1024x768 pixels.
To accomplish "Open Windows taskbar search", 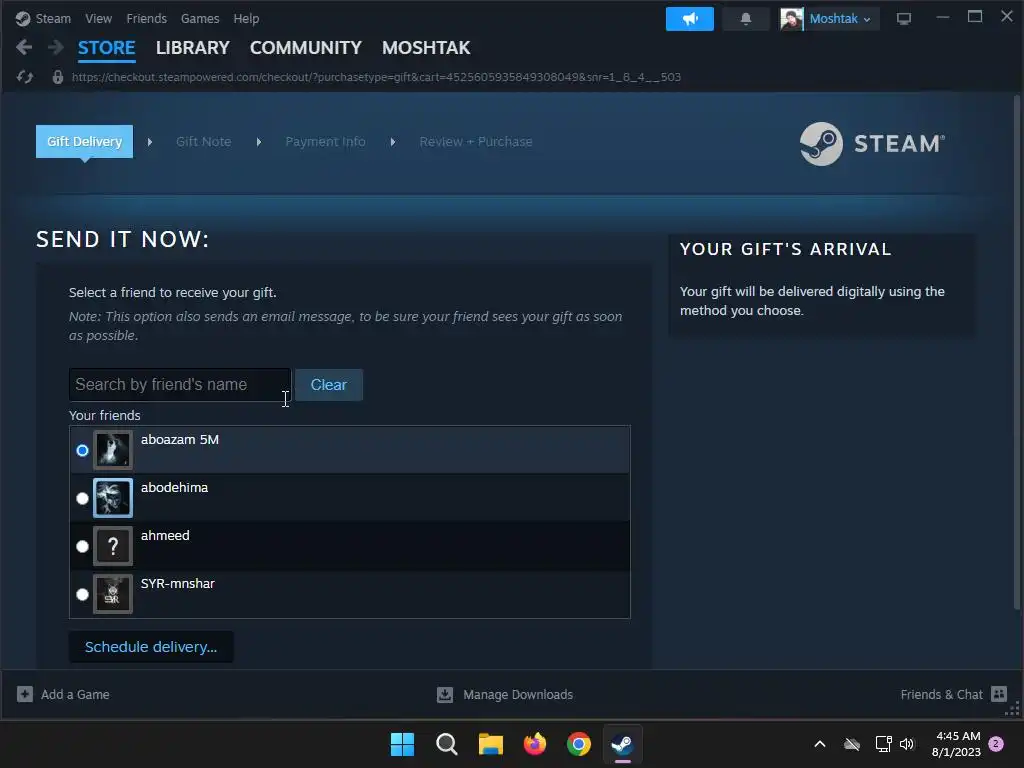I will pos(447,744).
